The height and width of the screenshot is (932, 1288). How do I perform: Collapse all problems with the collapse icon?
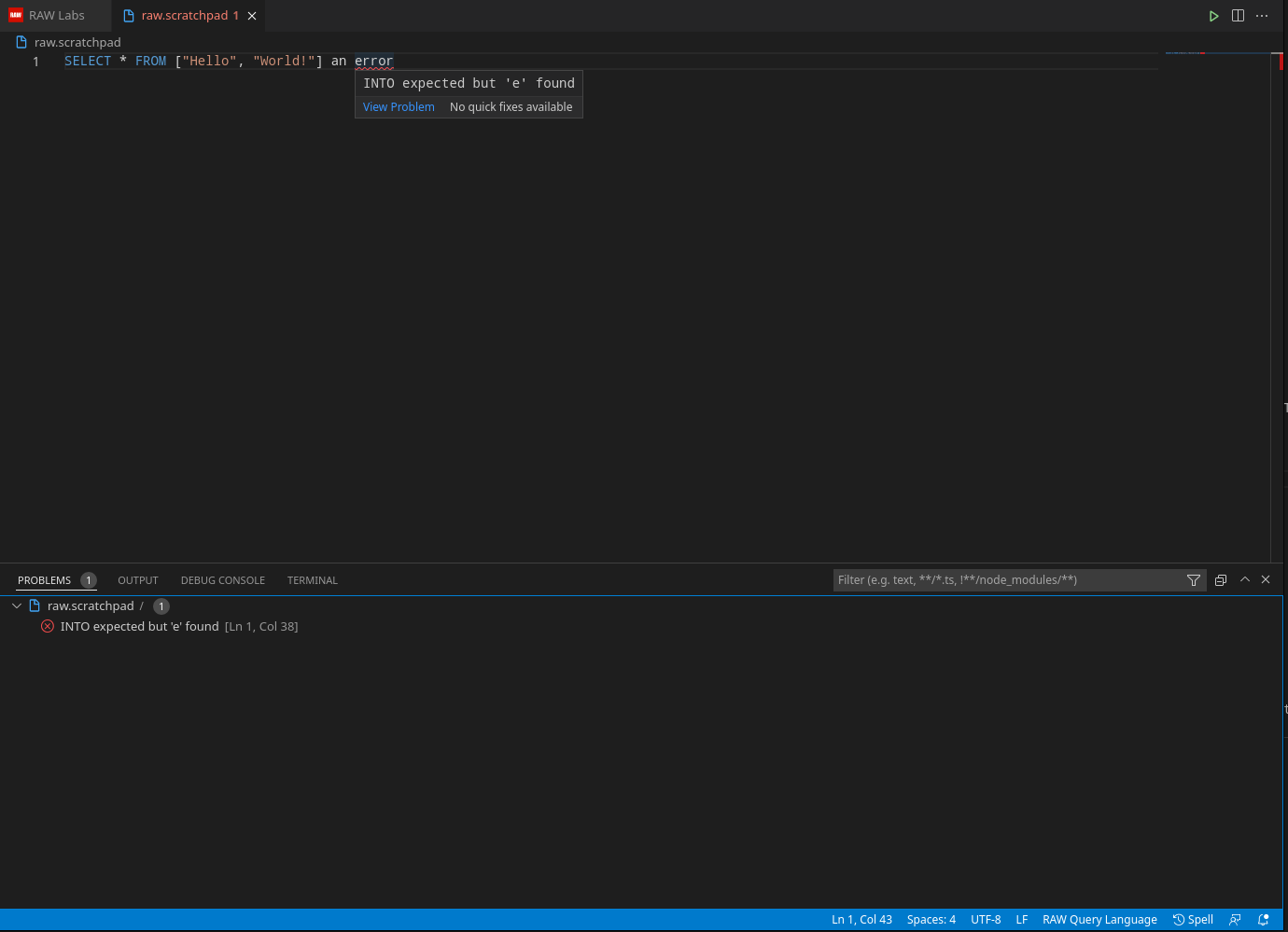click(1221, 580)
